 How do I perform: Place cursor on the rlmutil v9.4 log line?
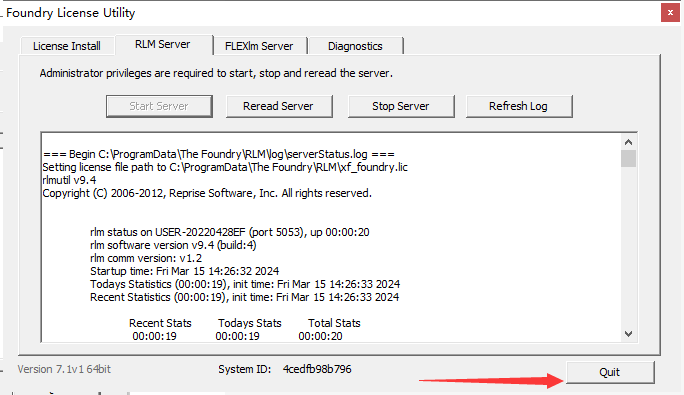tap(69, 180)
